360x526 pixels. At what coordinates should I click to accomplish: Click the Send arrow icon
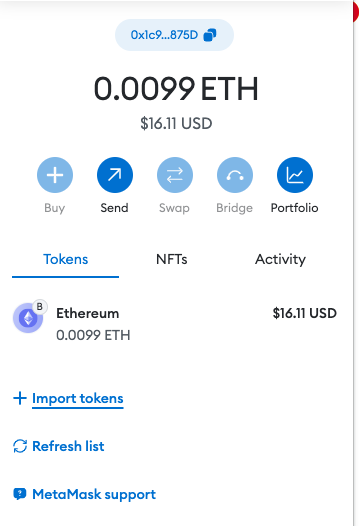115,175
